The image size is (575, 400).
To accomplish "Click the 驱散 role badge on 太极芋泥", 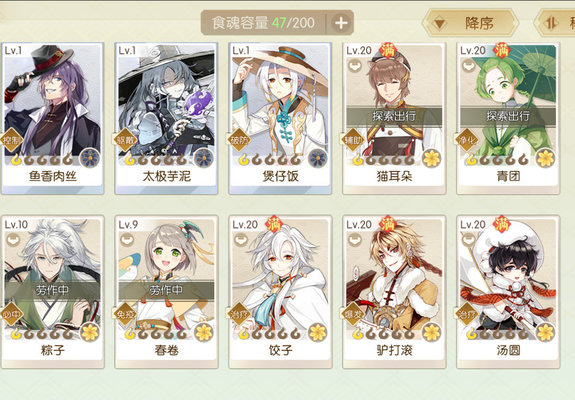I will tap(125, 140).
